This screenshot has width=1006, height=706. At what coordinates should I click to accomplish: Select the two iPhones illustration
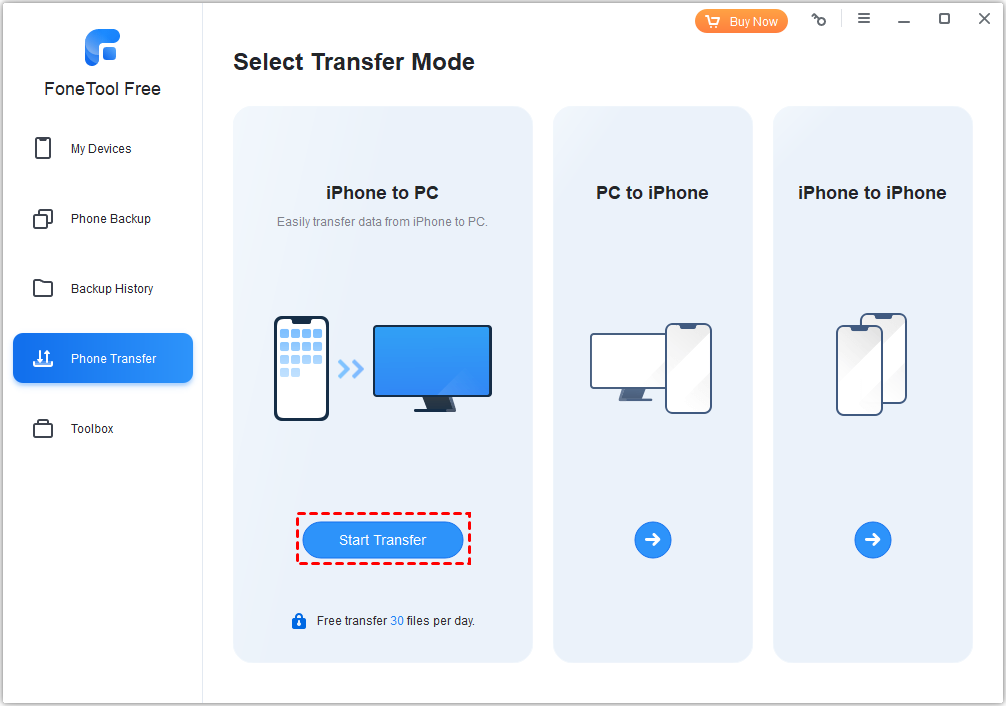coord(871,364)
